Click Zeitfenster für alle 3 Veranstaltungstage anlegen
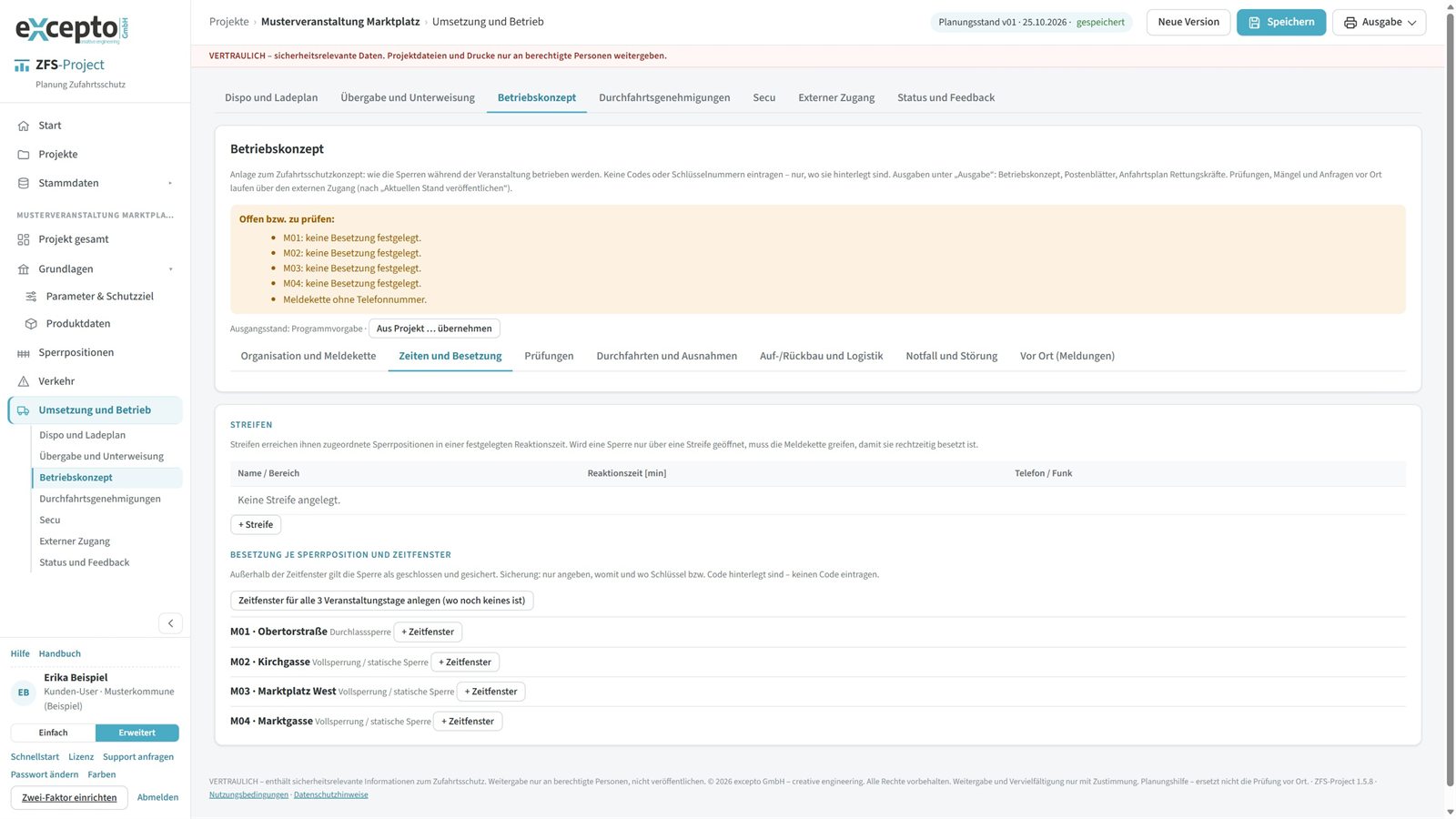This screenshot has height=819, width=1456. (x=382, y=601)
